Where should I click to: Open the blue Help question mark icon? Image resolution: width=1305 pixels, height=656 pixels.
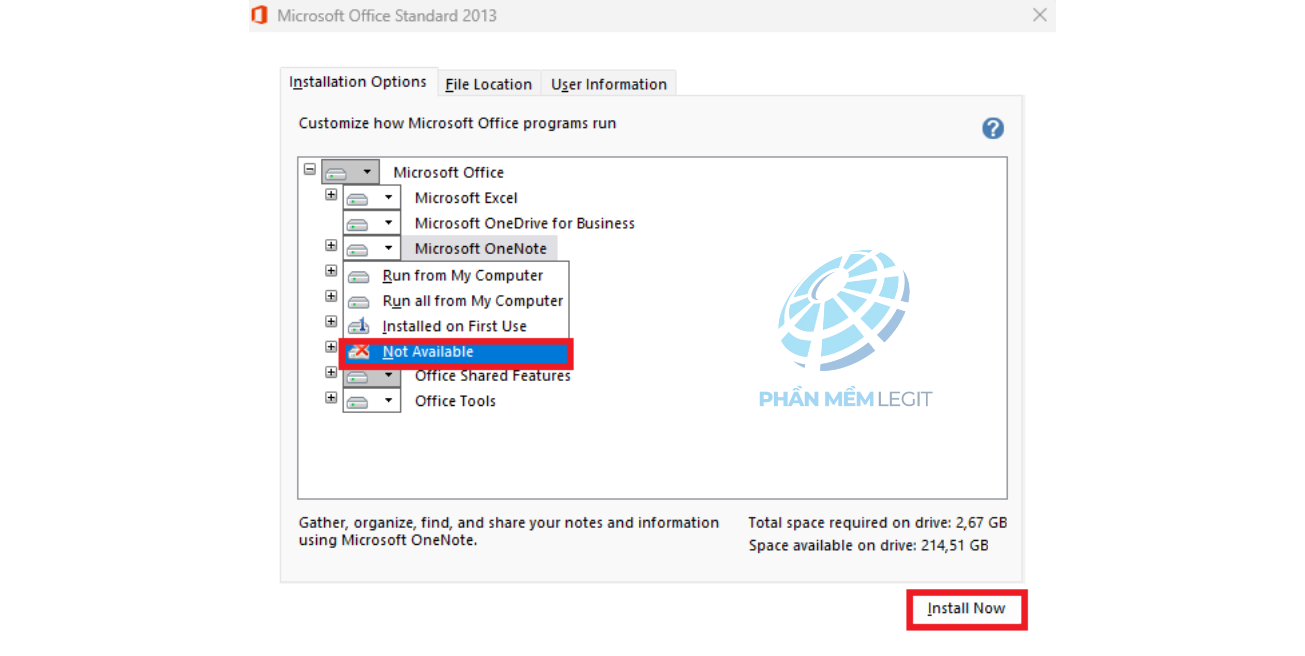click(x=992, y=128)
